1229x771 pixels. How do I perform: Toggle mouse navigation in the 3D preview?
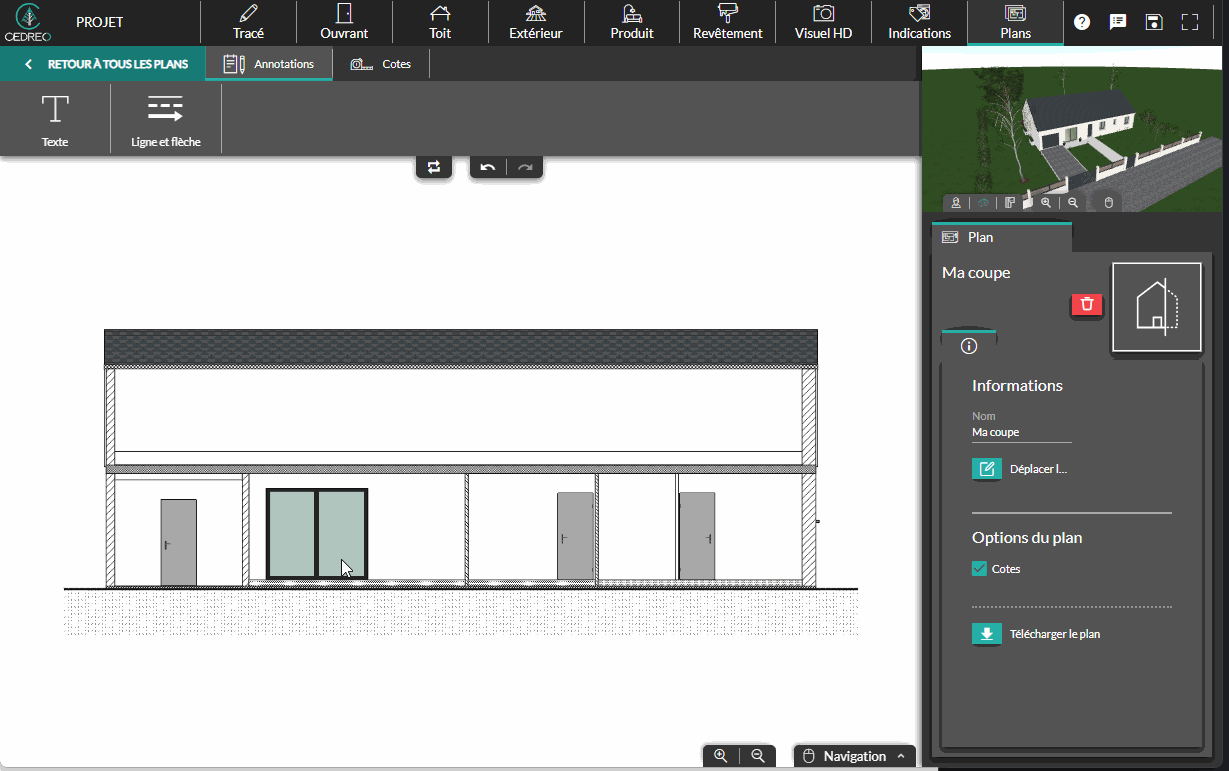pos(1108,203)
